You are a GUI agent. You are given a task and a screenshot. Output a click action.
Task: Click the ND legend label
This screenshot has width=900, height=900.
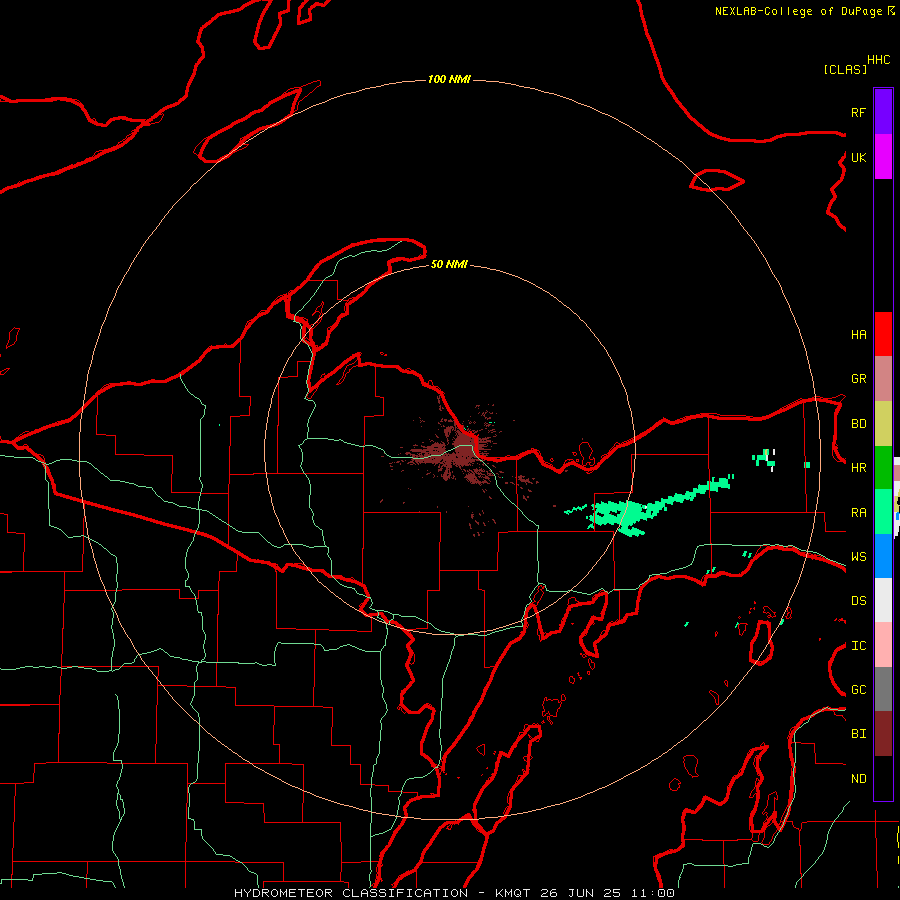pos(858,779)
